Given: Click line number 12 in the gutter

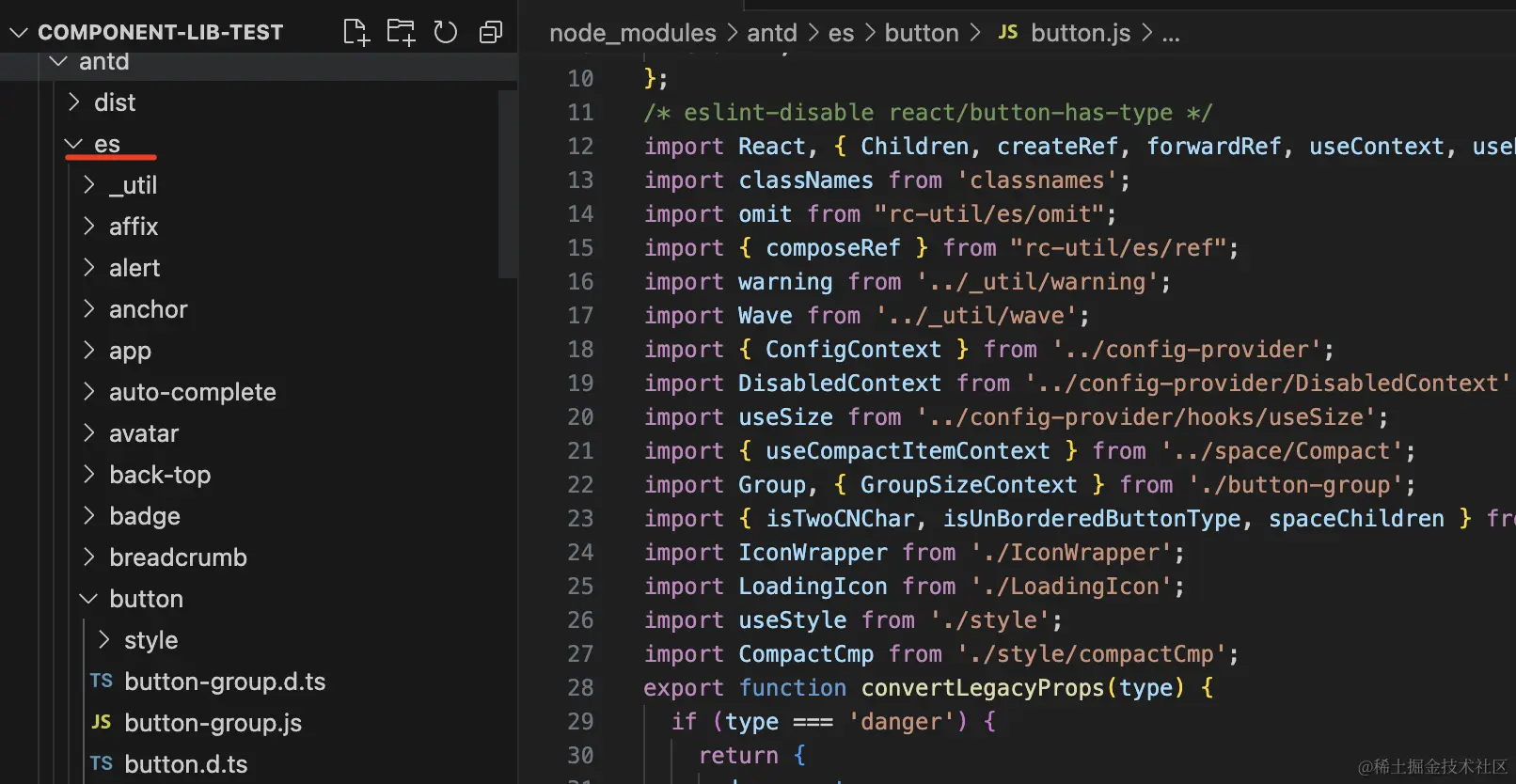Looking at the screenshot, I should (x=580, y=147).
